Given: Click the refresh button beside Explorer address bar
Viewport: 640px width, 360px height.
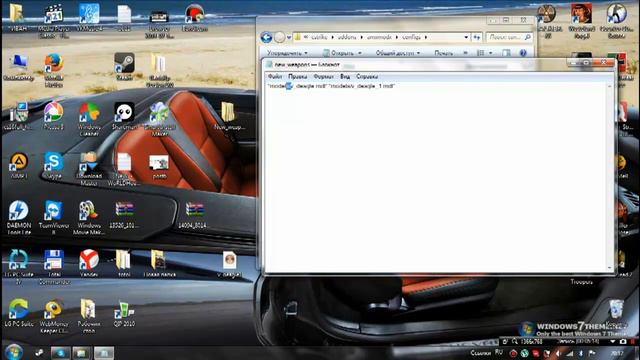Looking at the screenshot, I should click(x=477, y=37).
